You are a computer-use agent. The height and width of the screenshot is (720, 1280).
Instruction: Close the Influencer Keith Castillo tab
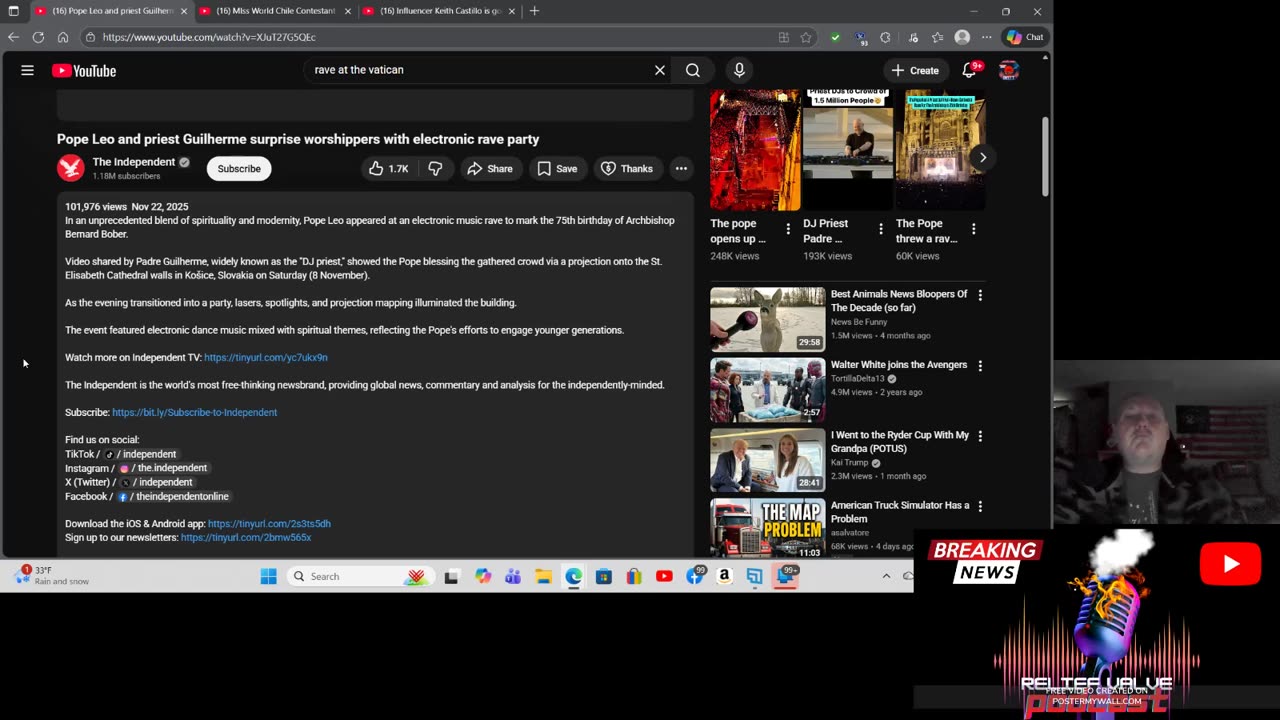point(512,11)
